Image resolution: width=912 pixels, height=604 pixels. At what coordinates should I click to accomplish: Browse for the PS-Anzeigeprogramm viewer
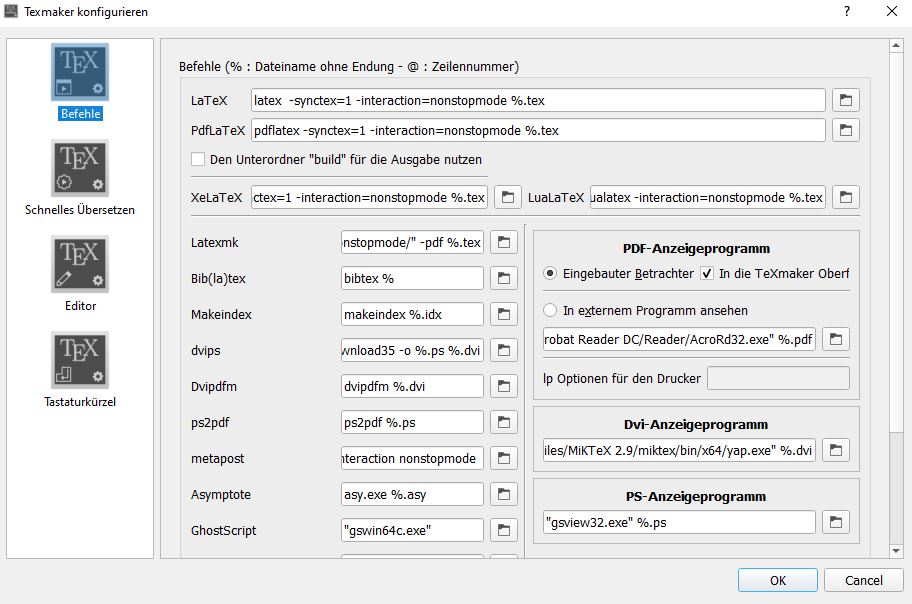tap(835, 522)
